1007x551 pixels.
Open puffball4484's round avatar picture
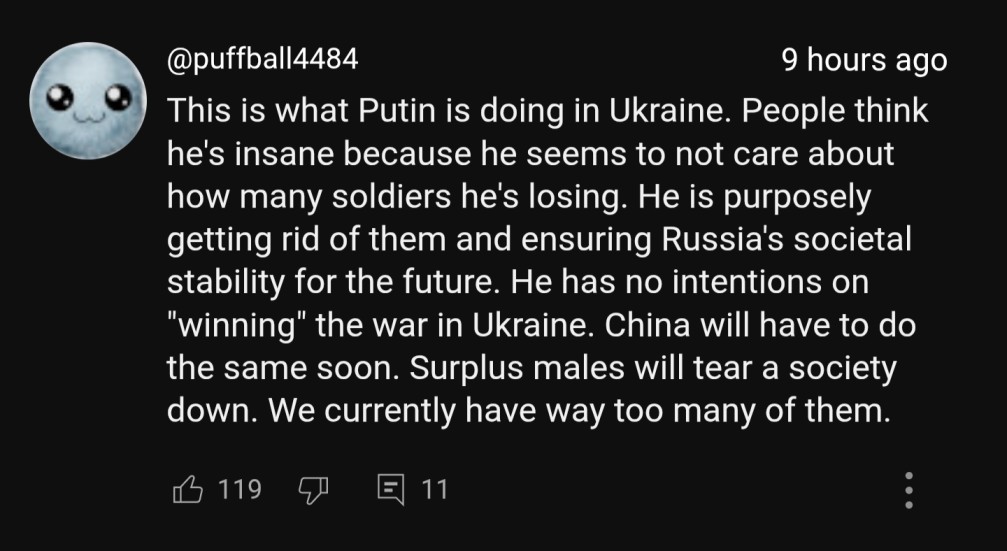pos(88,100)
